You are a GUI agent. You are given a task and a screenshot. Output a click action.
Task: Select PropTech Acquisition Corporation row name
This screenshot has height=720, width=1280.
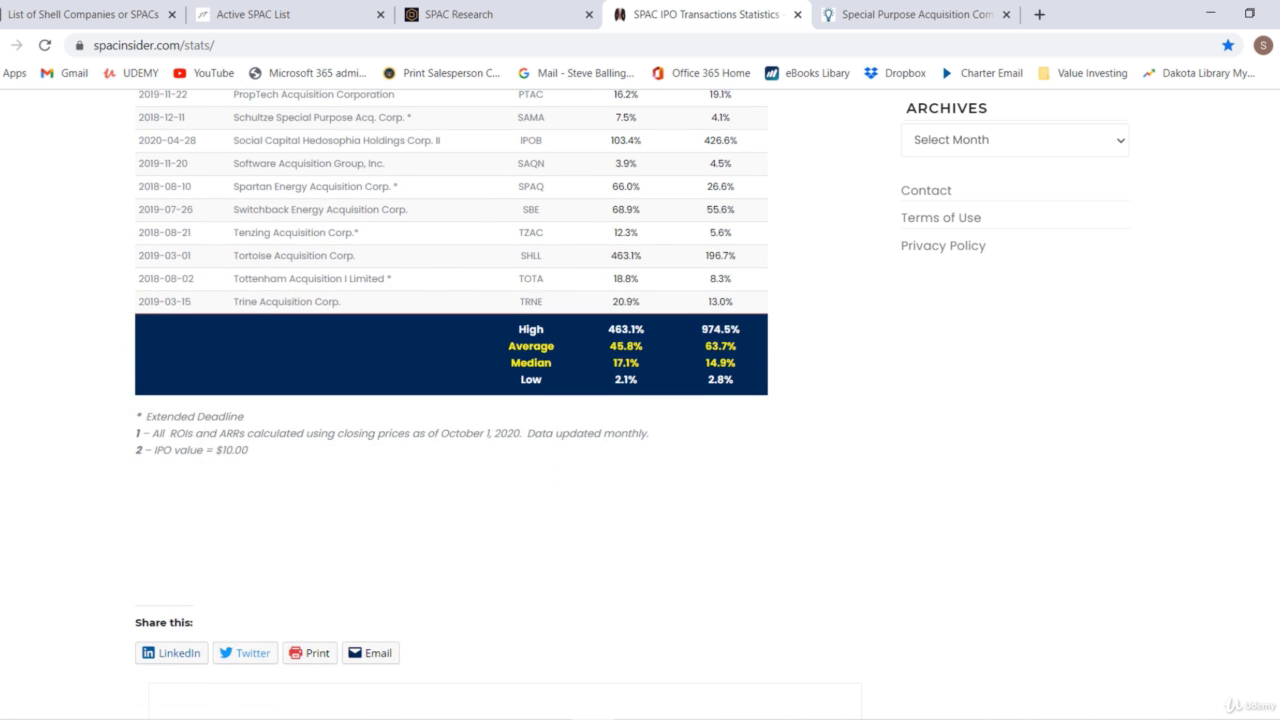point(313,94)
